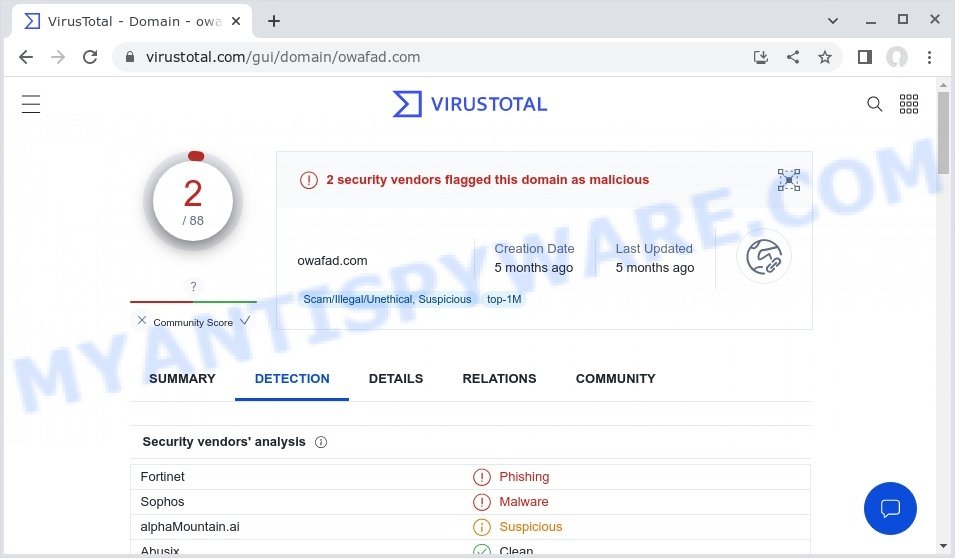The image size is (955, 558).
Task: Click the Malware verdict text
Action: click(524, 502)
